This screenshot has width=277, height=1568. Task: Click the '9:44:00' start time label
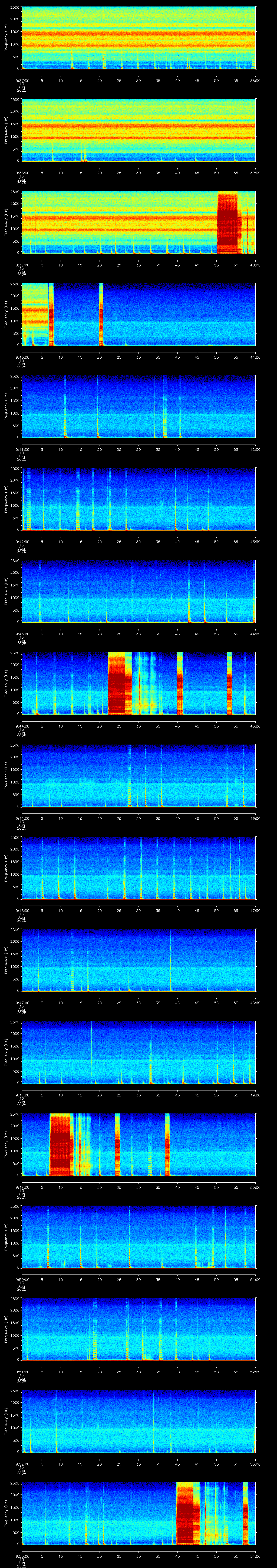point(22,726)
